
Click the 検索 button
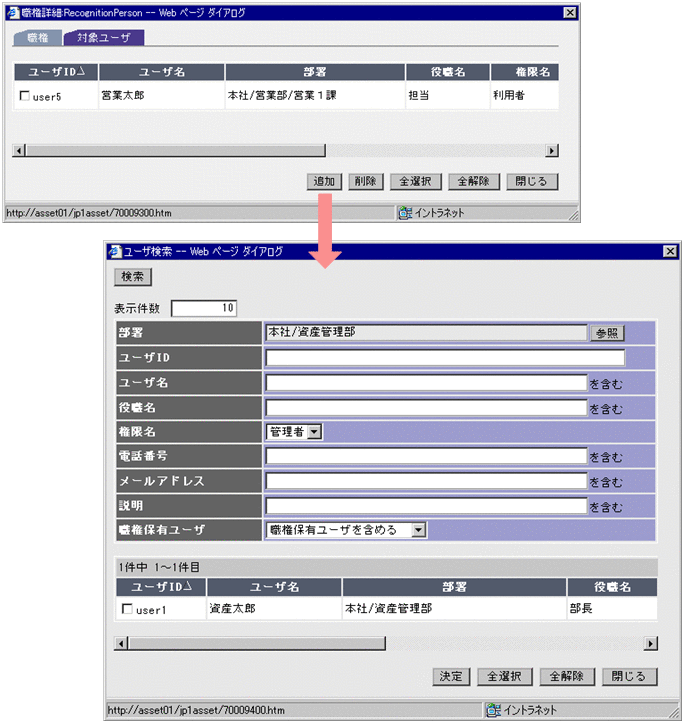pos(133,276)
